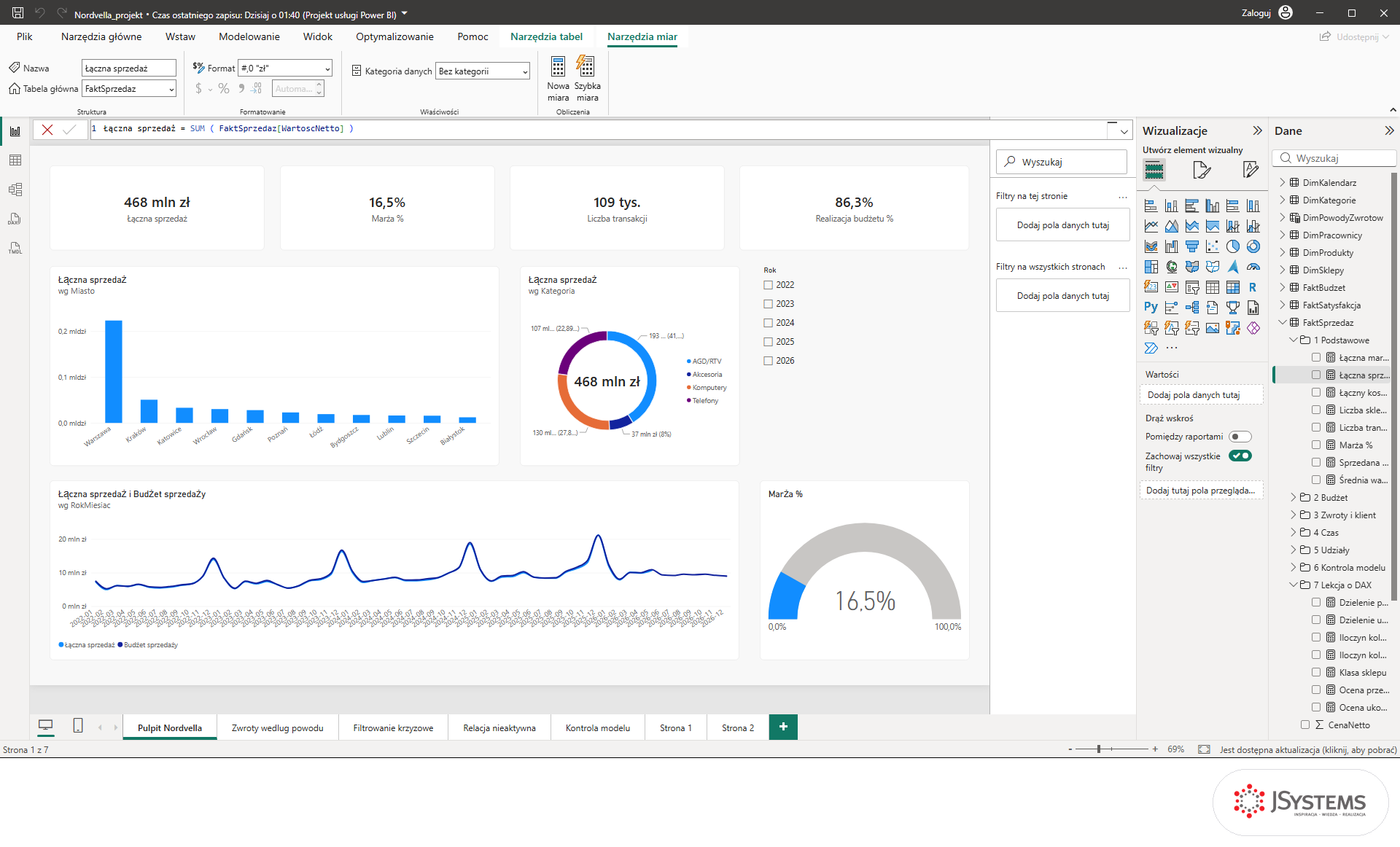Screen dimensions: 1400x847
Task: Expand the 2 Budżet folder
Action: [1294, 497]
